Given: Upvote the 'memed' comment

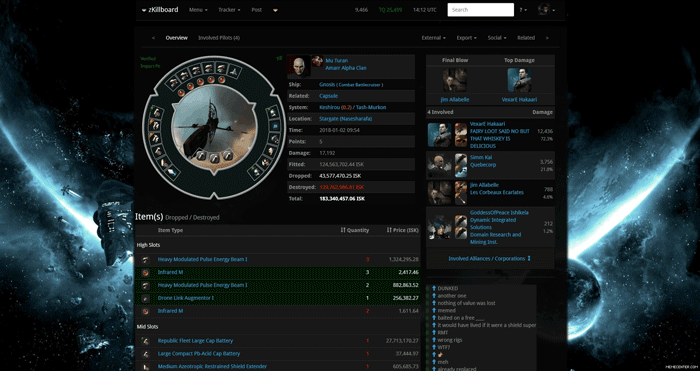Looking at the screenshot, I should [x=433, y=311].
